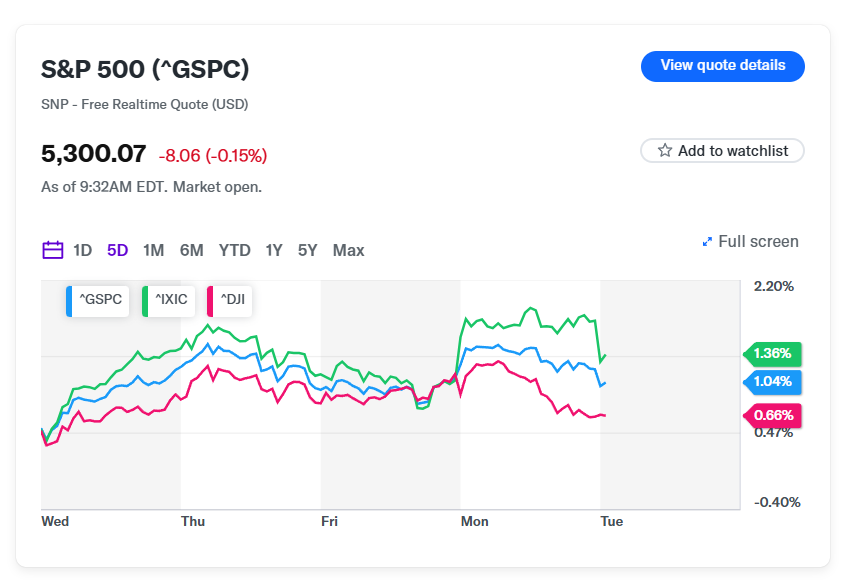
Task: Select the 5Y time range
Action: pos(307,250)
